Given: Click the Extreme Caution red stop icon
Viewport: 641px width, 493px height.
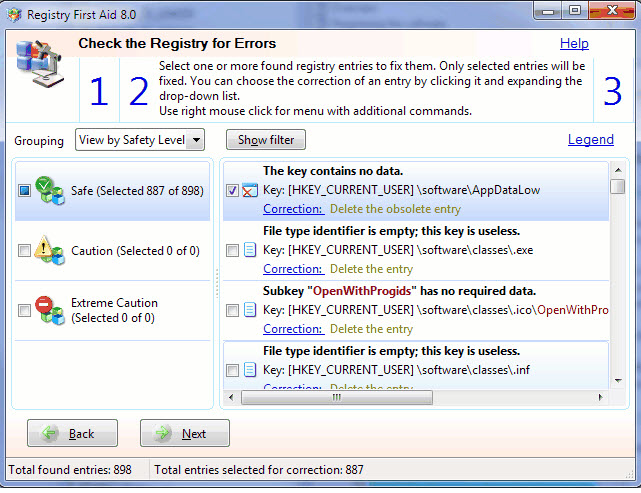Looking at the screenshot, I should click(x=49, y=310).
